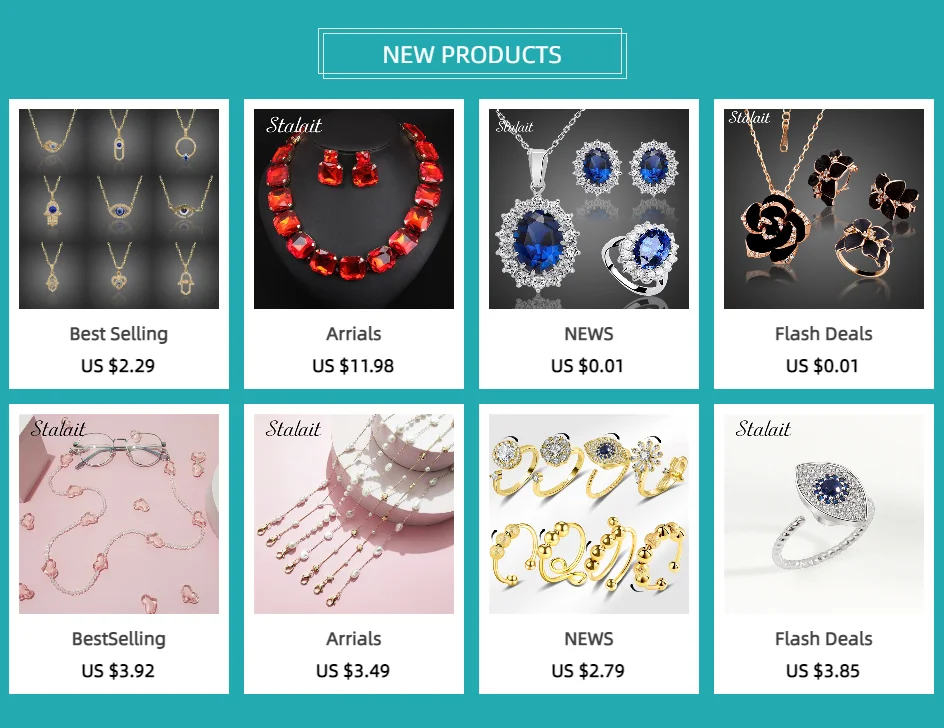Viewport: 944px width, 728px height.
Task: Open the gold evil eye necklaces thumbnail
Action: pyautogui.click(x=119, y=208)
